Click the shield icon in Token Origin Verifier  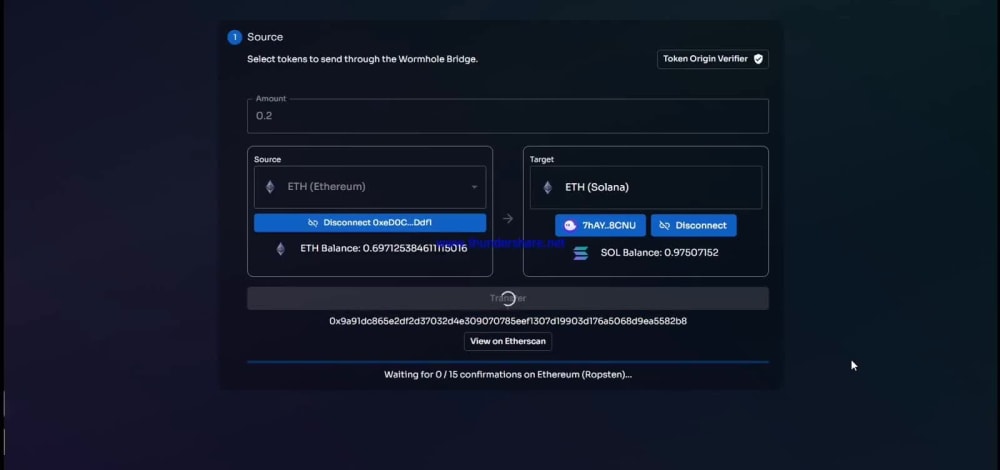coord(758,59)
